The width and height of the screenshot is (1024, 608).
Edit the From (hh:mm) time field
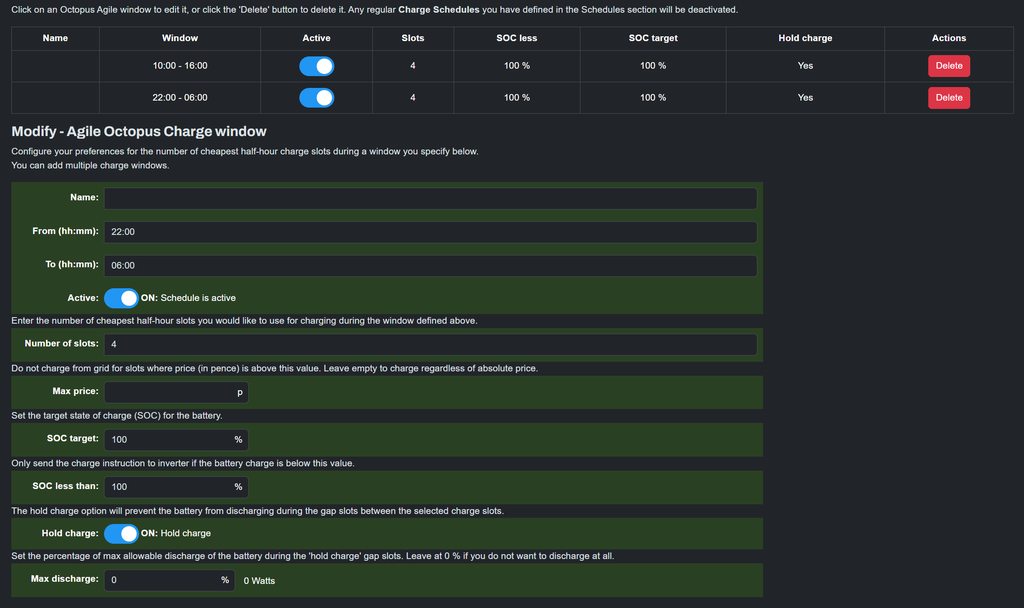pos(430,232)
